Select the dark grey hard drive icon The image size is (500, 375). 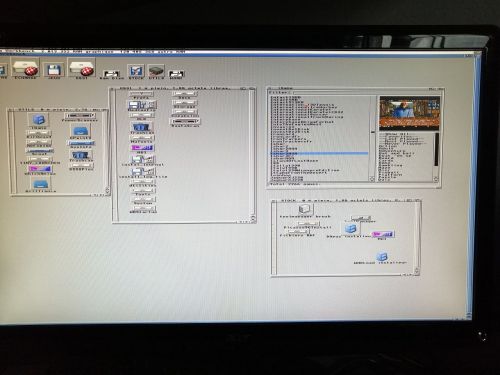point(156,71)
